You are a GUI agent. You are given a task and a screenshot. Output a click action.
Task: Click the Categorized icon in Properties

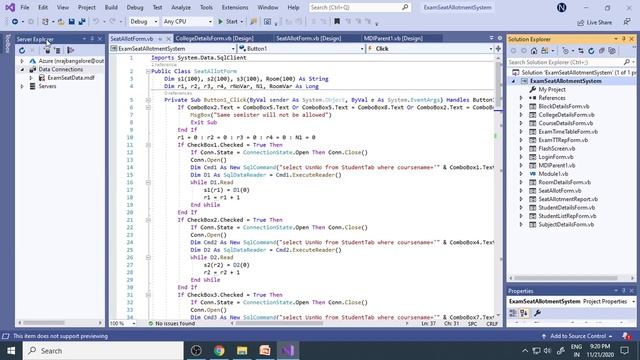[513, 313]
